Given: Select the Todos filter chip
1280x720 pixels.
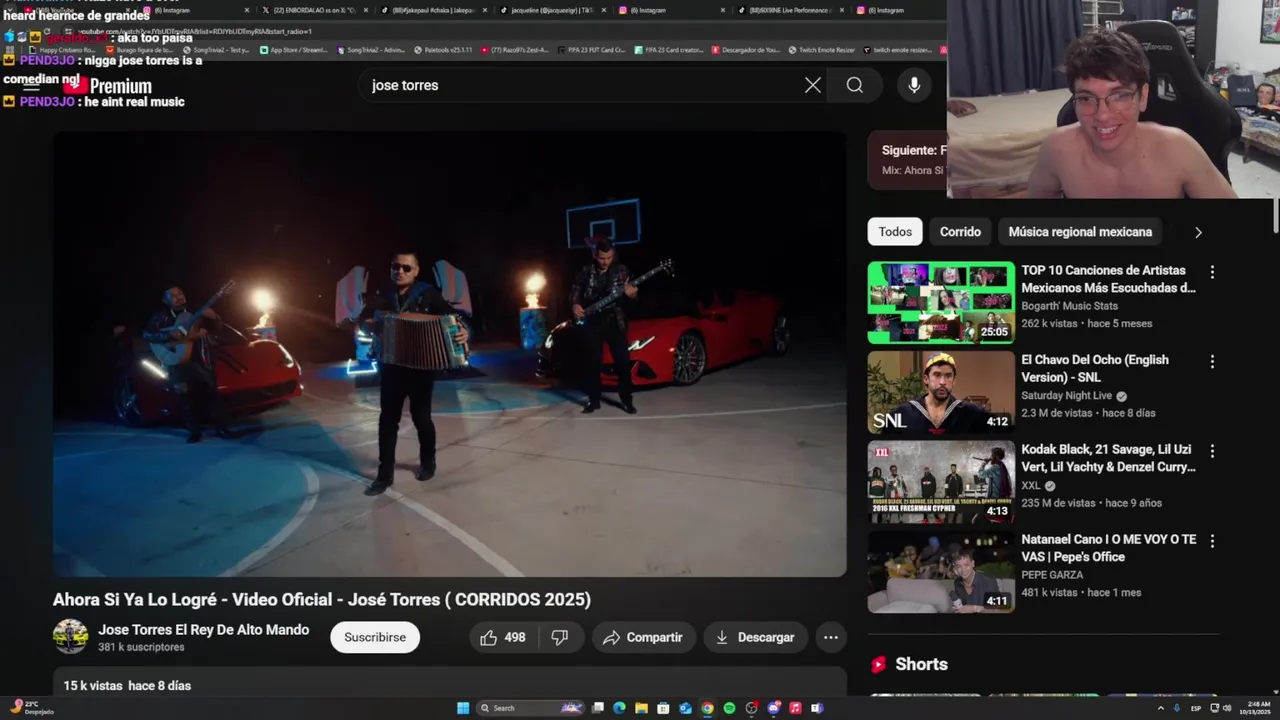Looking at the screenshot, I should coord(895,232).
